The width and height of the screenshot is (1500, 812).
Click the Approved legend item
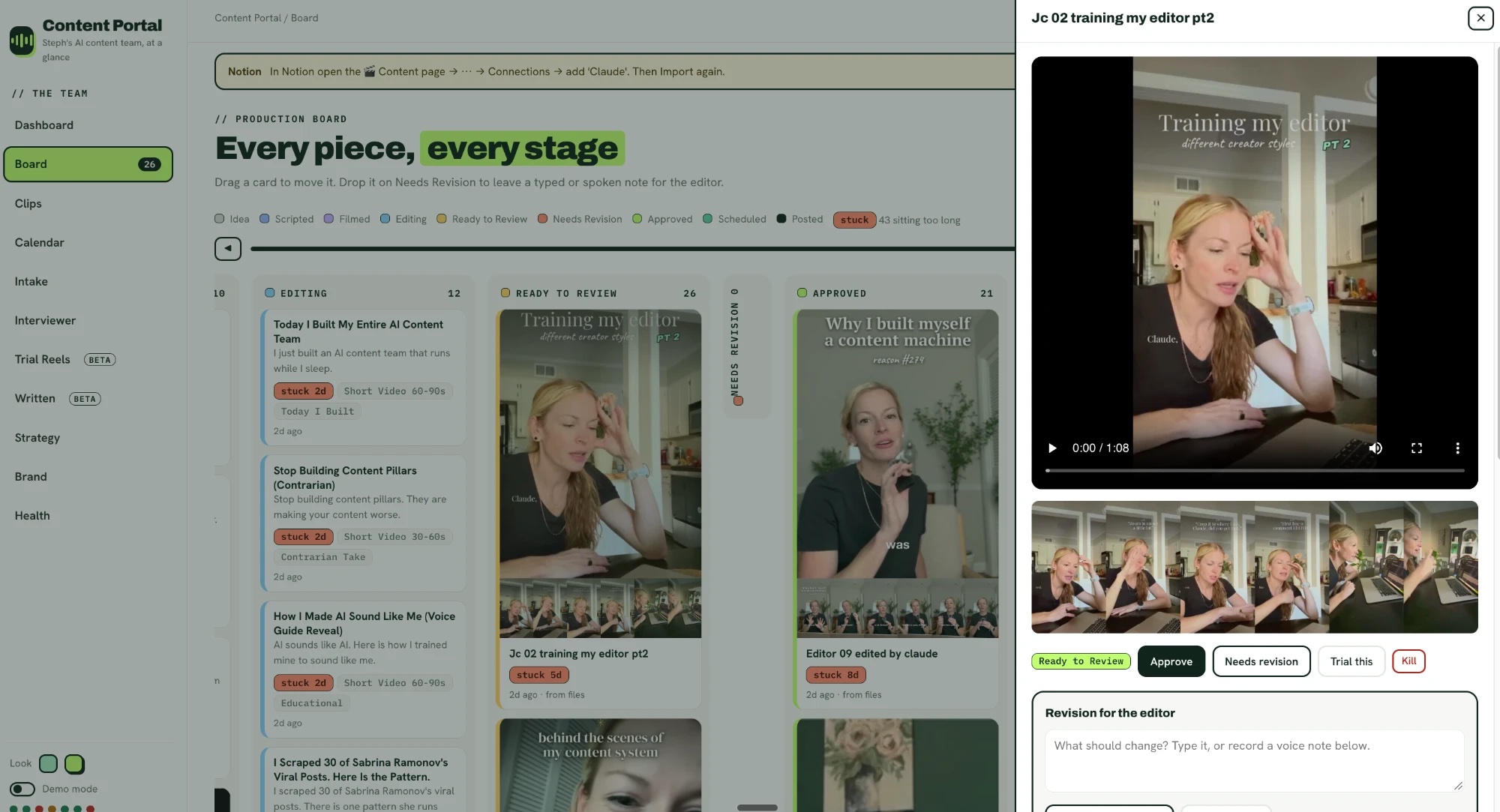[x=662, y=219]
